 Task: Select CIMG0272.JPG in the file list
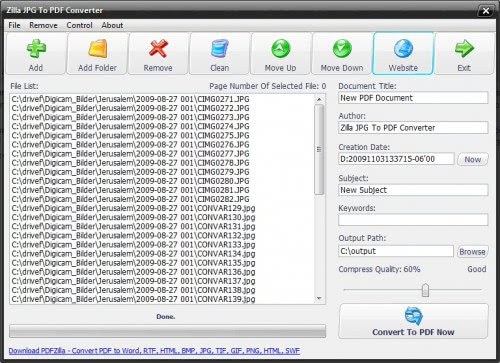click(x=130, y=108)
